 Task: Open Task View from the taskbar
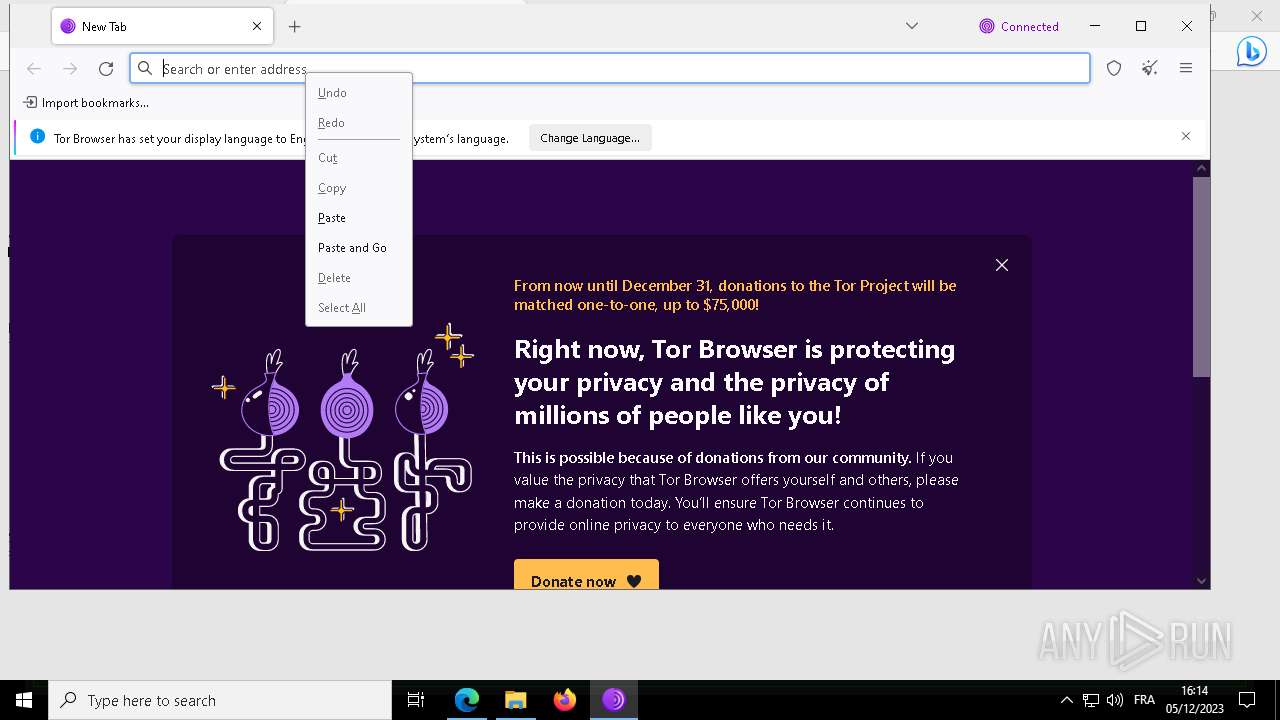coord(416,700)
